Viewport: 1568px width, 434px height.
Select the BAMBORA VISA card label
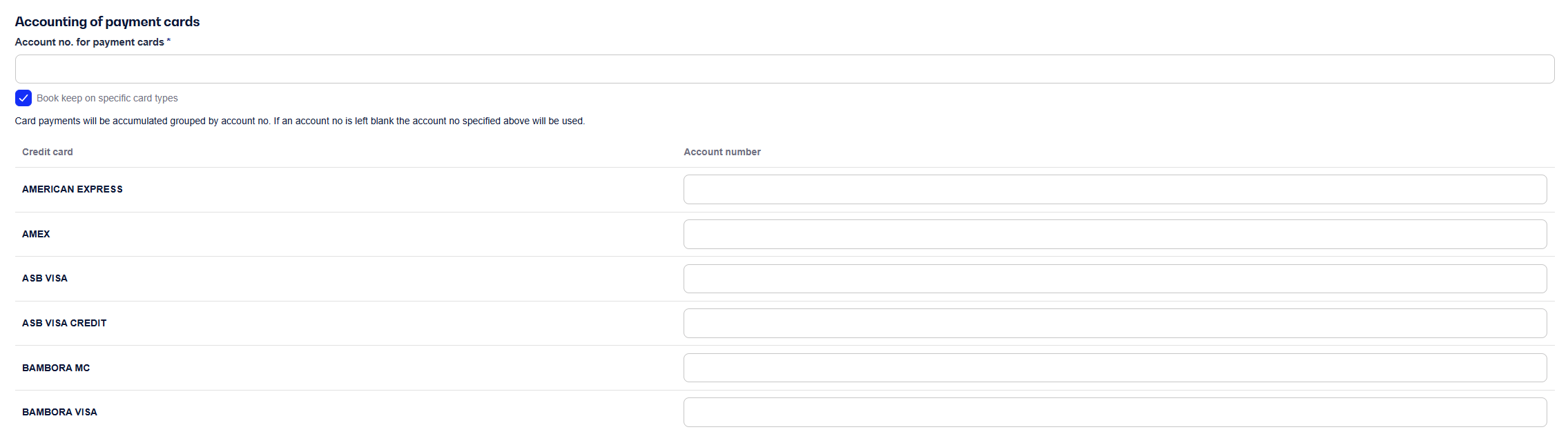point(59,412)
